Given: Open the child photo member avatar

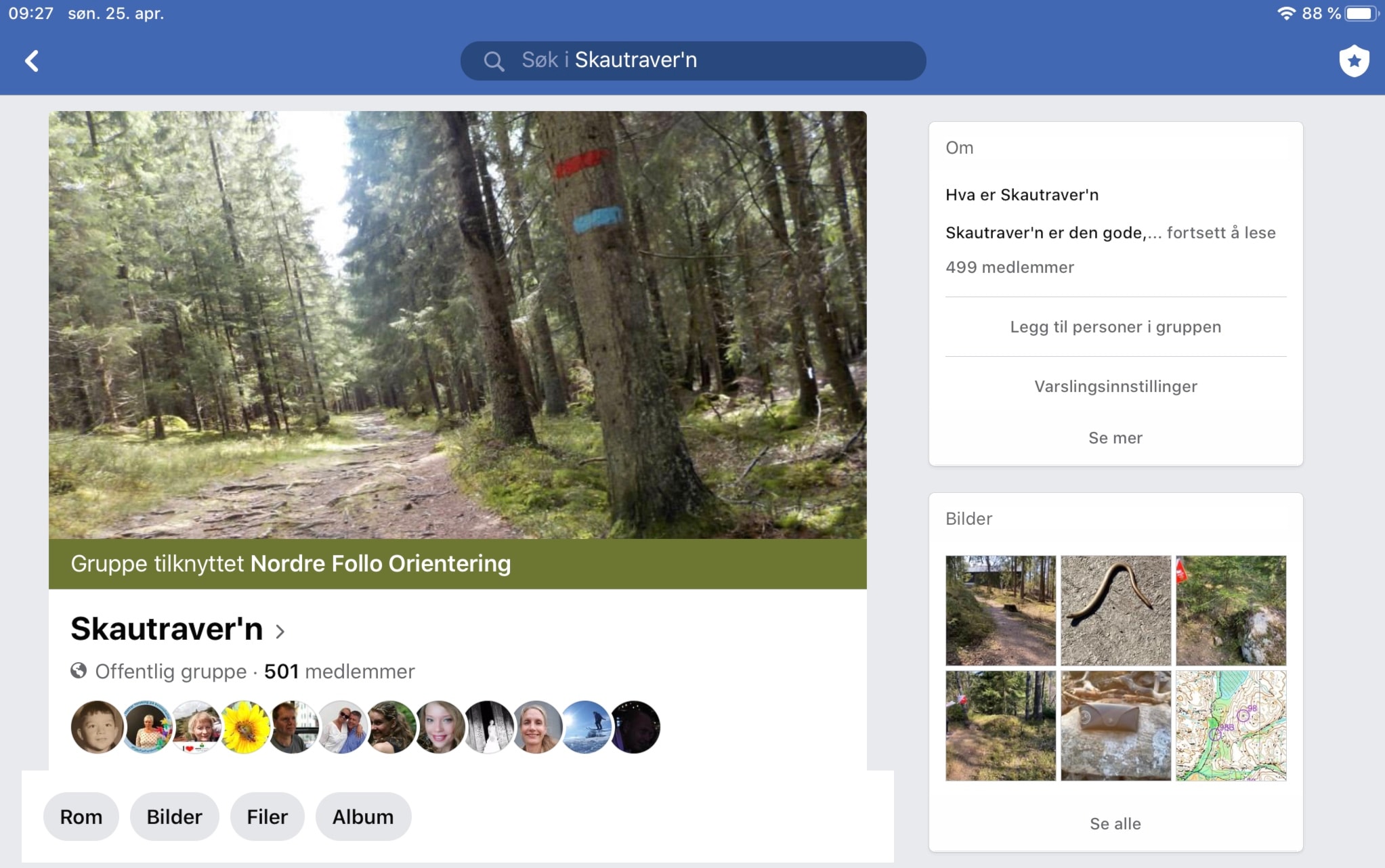Looking at the screenshot, I should click(97, 727).
